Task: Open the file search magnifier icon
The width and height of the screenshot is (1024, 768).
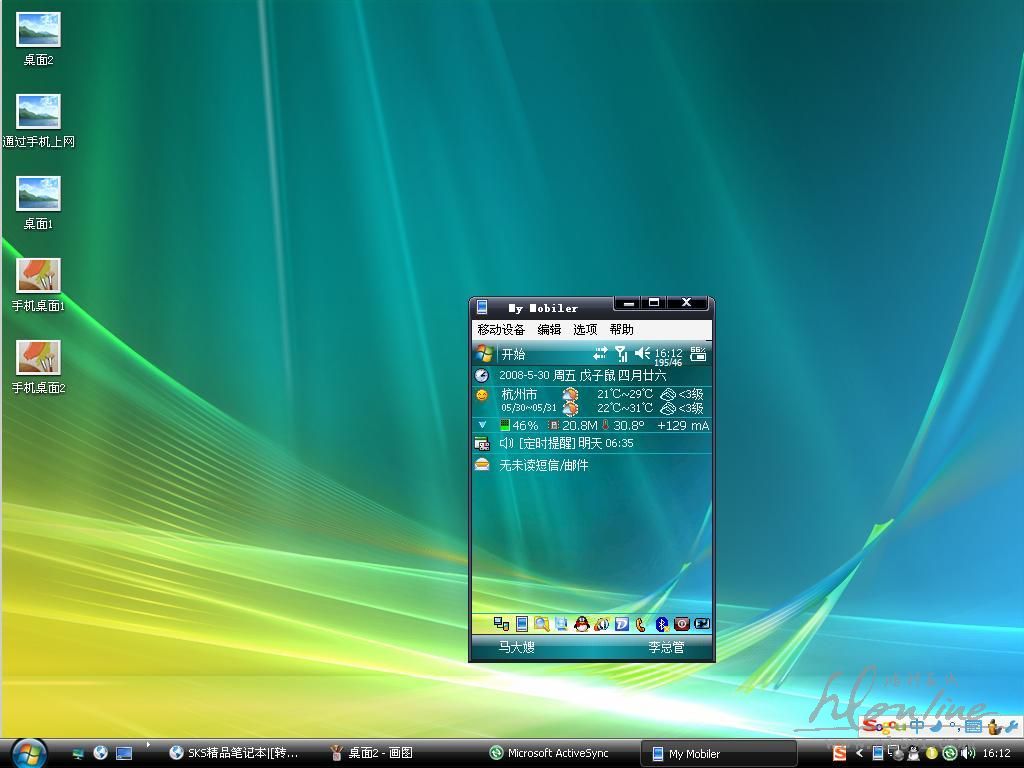Action: point(541,624)
